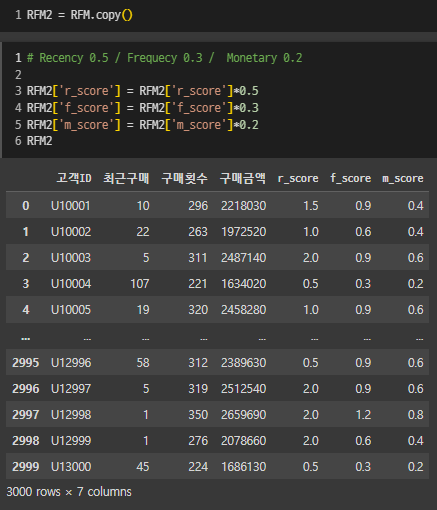Click the '구매금액' column header

(243, 178)
